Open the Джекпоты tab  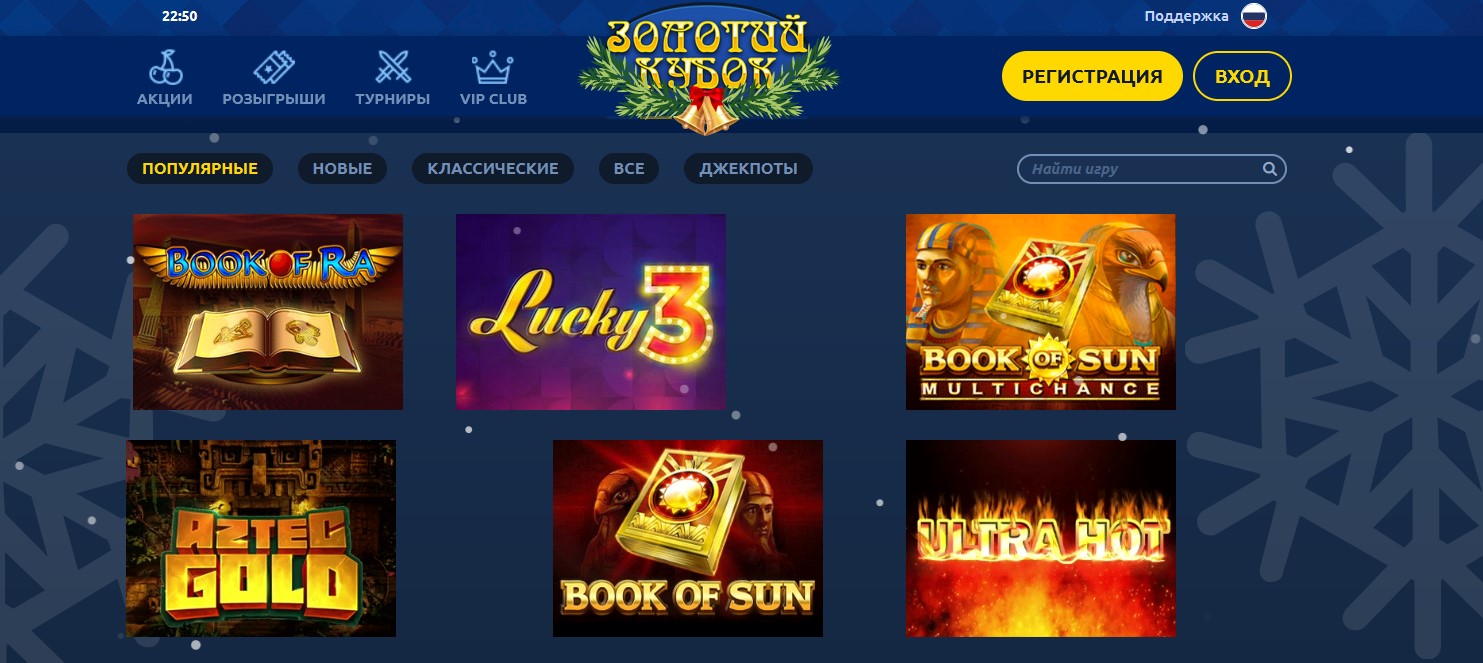pos(749,169)
